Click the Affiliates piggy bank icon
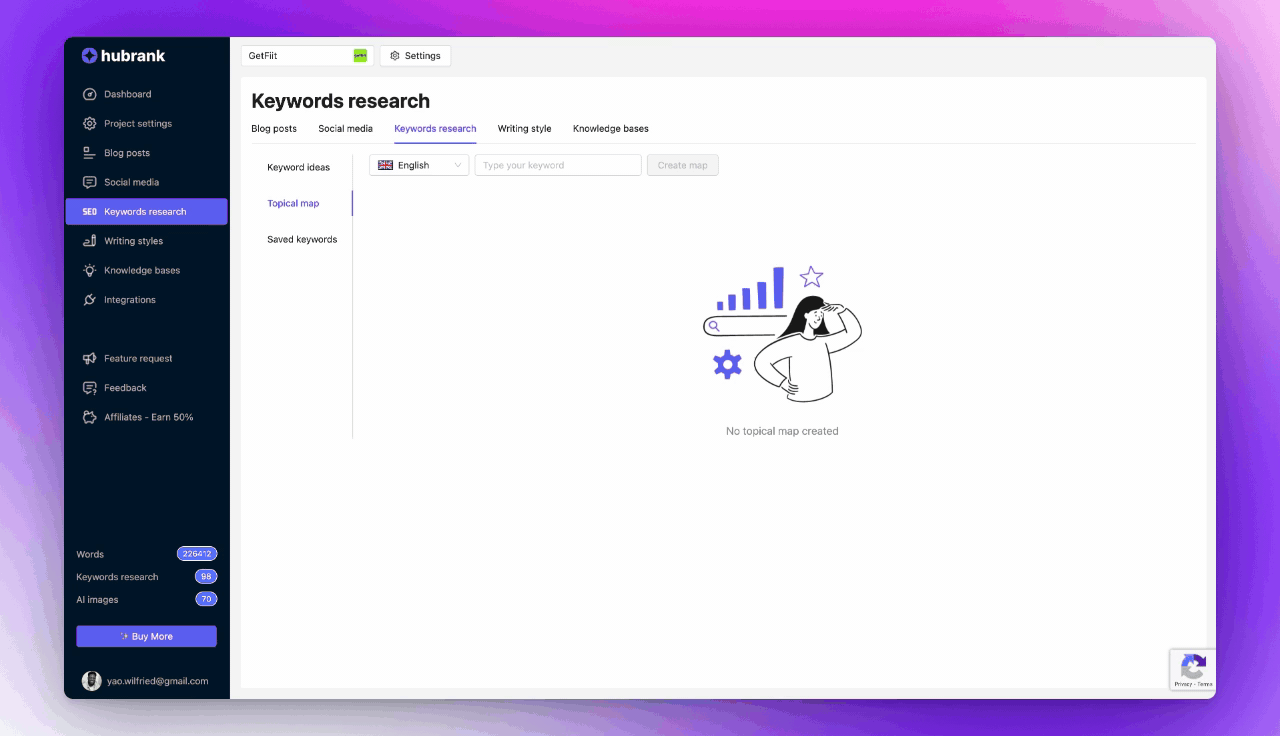The width and height of the screenshot is (1280, 736). click(x=90, y=417)
